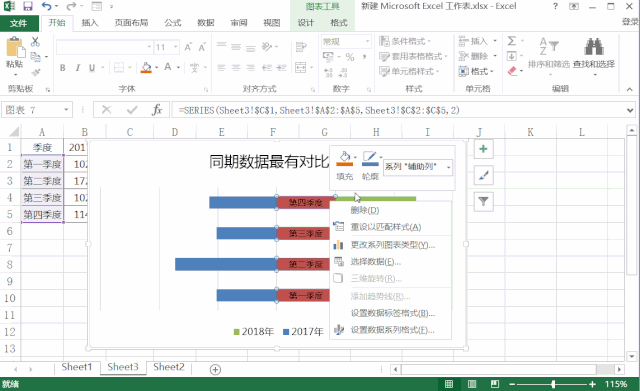Click the Copy icon in clipboard group
640x391 pixels.
36,57
